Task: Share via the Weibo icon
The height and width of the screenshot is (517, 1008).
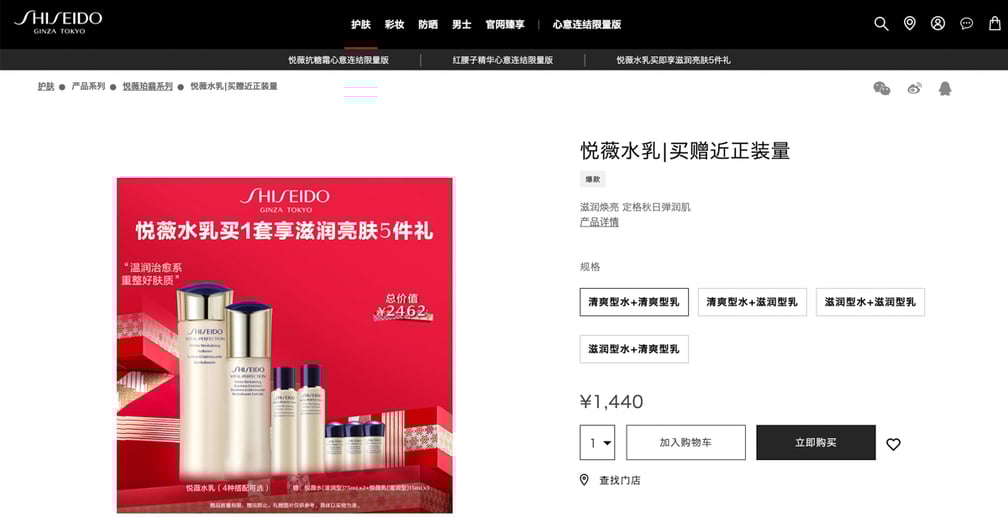Action: [914, 88]
